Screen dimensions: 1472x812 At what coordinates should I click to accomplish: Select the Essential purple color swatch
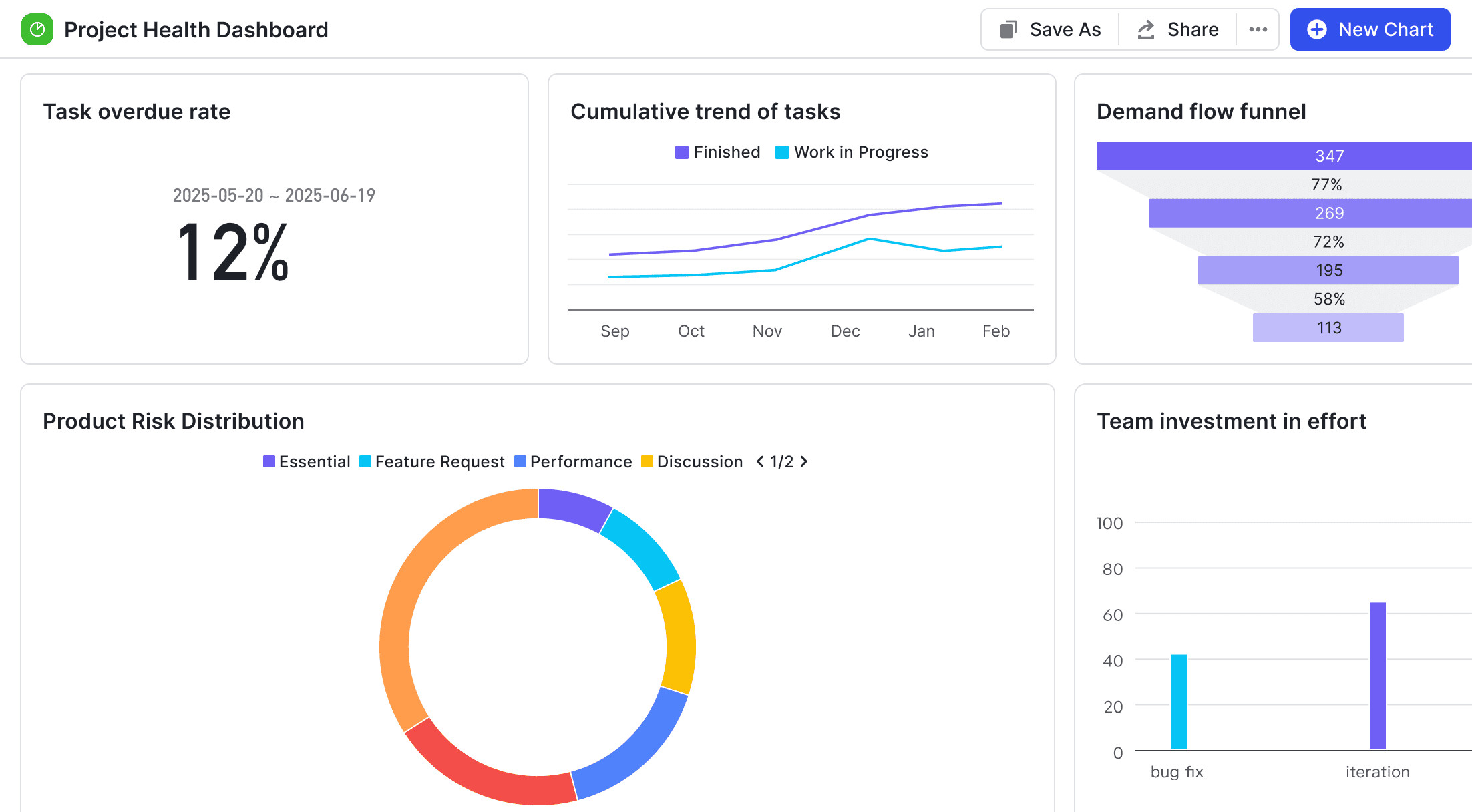pos(269,461)
